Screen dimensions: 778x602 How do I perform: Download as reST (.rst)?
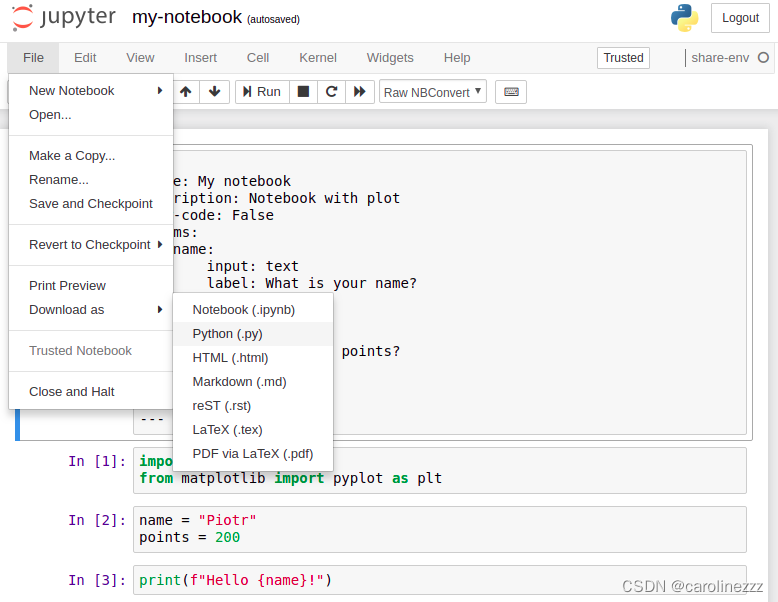click(253, 405)
